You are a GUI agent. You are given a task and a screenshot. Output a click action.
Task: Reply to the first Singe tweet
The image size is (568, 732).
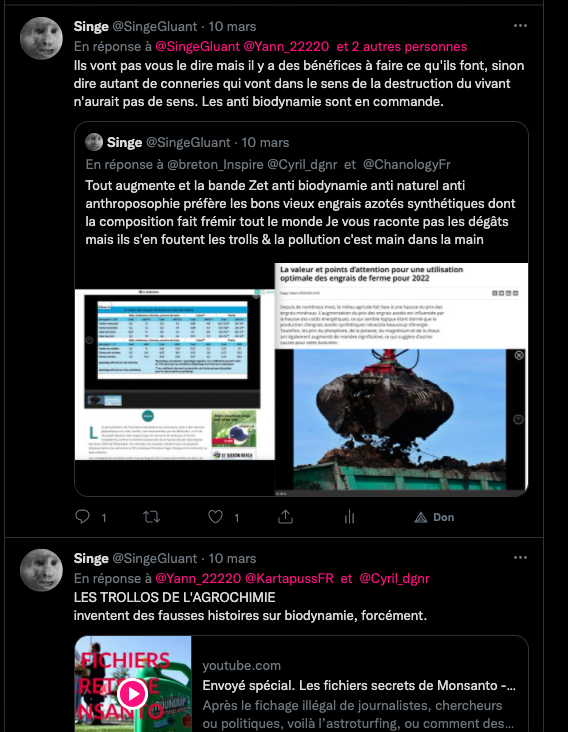pyautogui.click(x=83, y=516)
